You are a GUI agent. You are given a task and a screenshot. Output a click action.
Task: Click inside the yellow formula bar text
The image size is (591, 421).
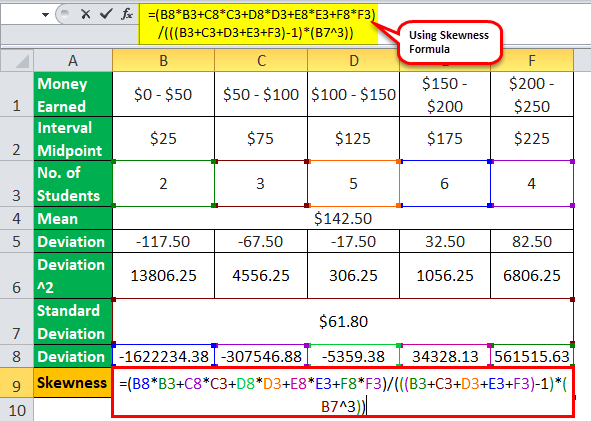tap(259, 24)
